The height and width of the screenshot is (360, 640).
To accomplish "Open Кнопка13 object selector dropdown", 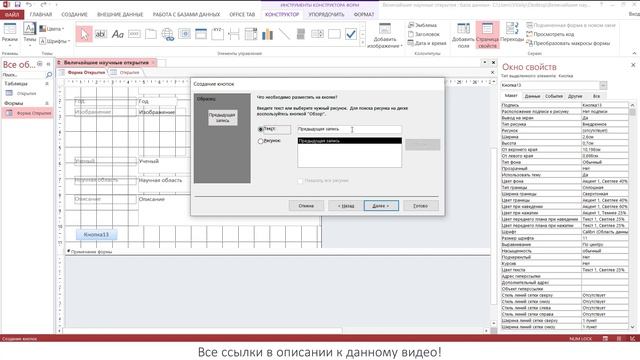I will coord(603,85).
